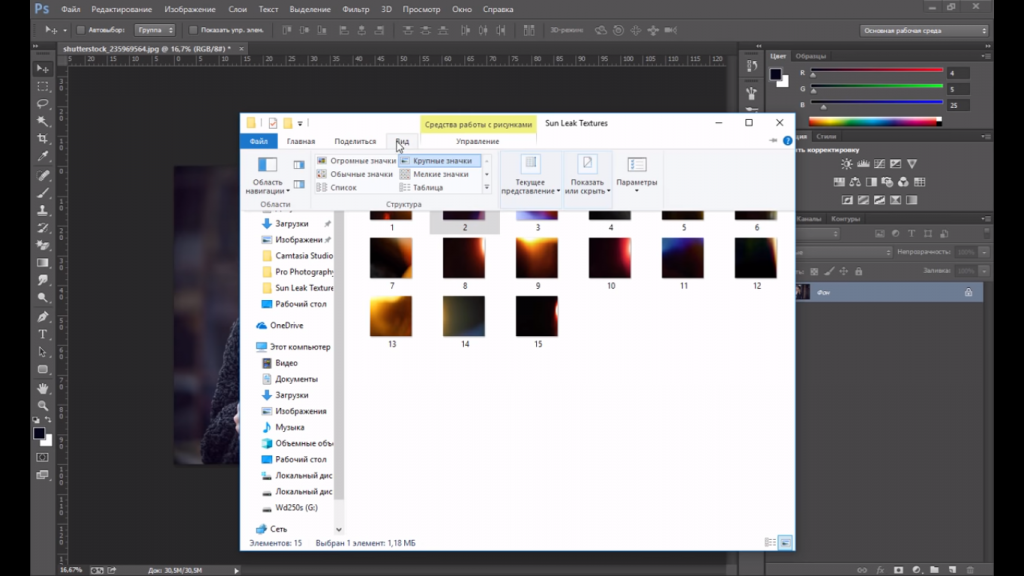Screen dimensions: 1024x576
Task: Select the Rectangular Marquee tool
Action: 42,86
